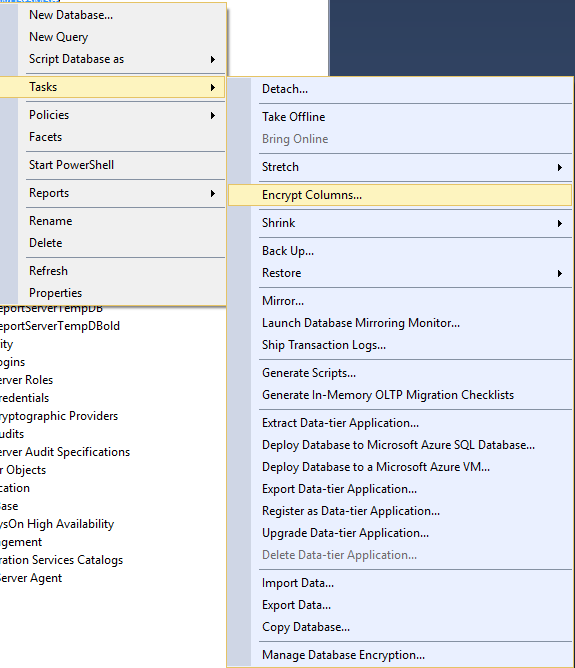Screen dimensions: 575x668
Task: Select Cryptographic Providers tree node
Action: click(x=58, y=416)
